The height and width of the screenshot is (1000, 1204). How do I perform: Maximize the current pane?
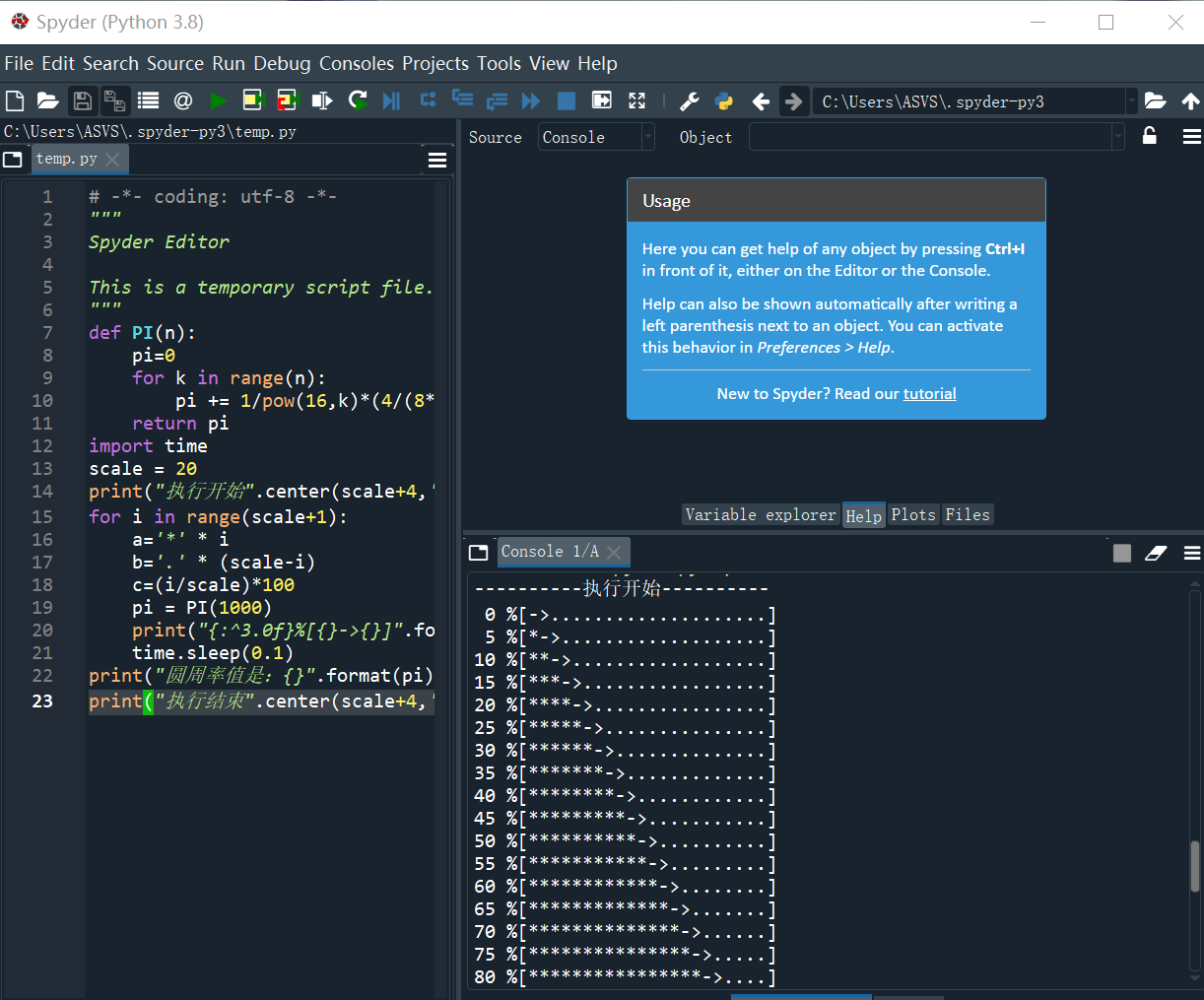[601, 100]
